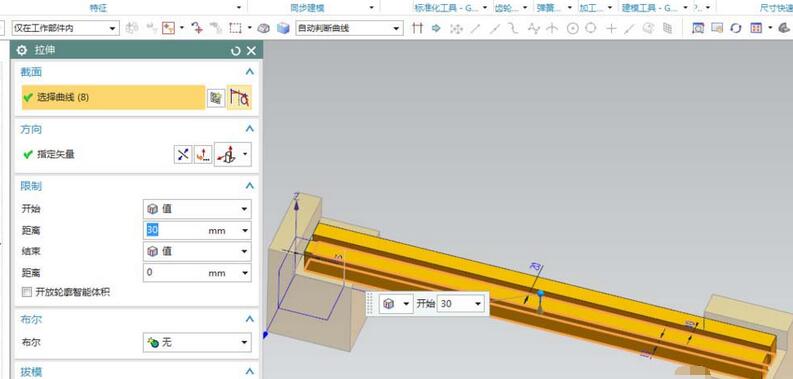Toggle the point on curve snap icon
The width and height of the screenshot is (793, 379).
(x=630, y=28)
